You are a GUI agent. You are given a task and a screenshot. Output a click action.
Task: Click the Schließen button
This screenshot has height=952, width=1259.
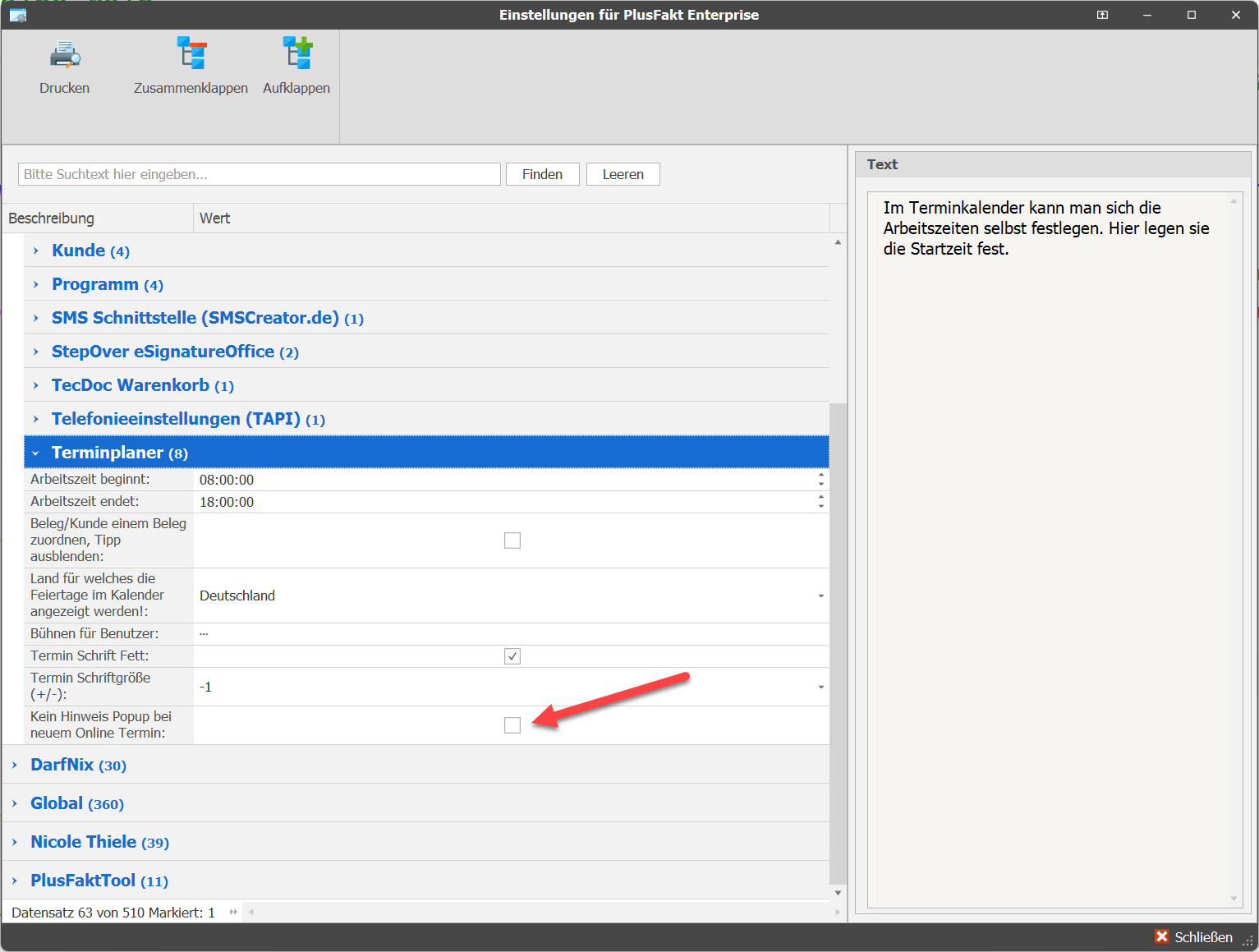click(1194, 936)
